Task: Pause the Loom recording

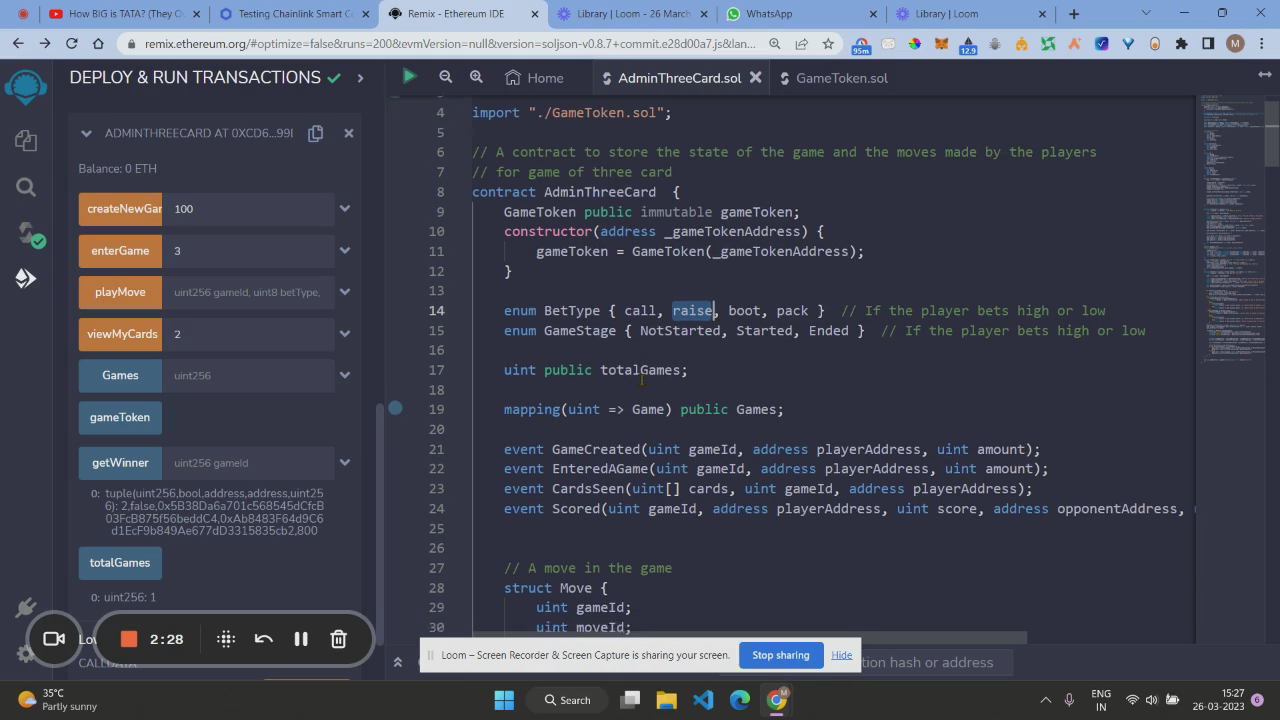Action: (x=301, y=639)
